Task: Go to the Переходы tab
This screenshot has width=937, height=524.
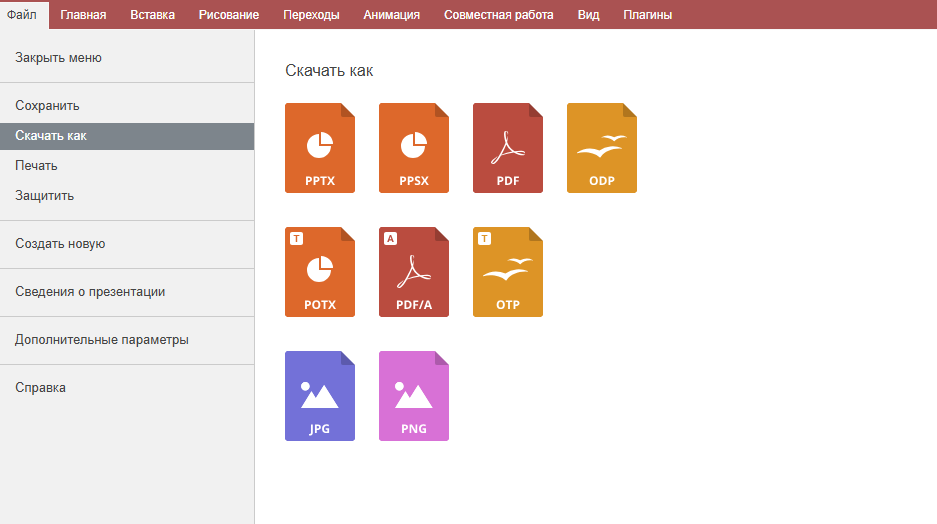Action: coord(311,15)
